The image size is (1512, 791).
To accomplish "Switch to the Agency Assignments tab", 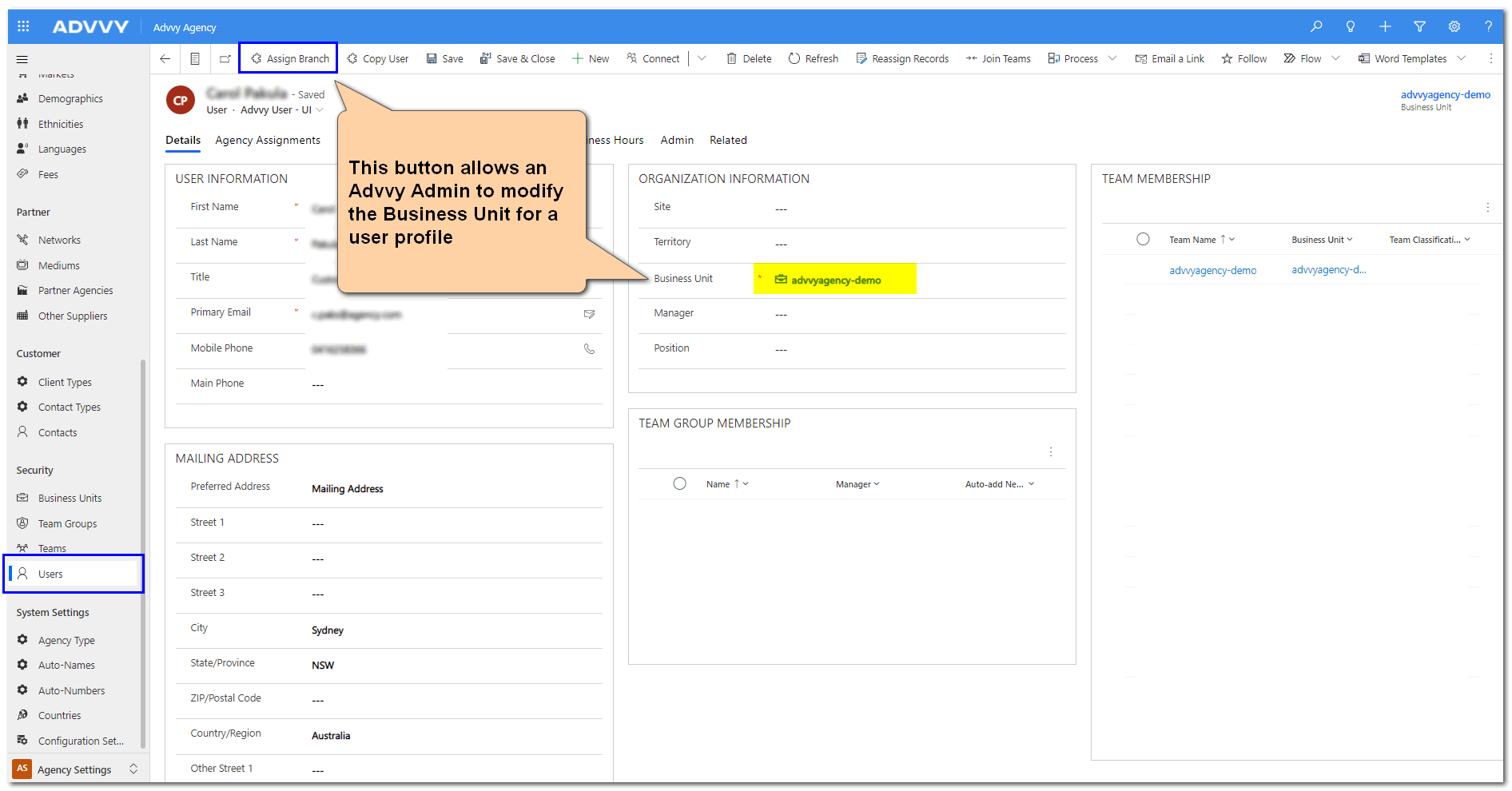I will tap(268, 140).
